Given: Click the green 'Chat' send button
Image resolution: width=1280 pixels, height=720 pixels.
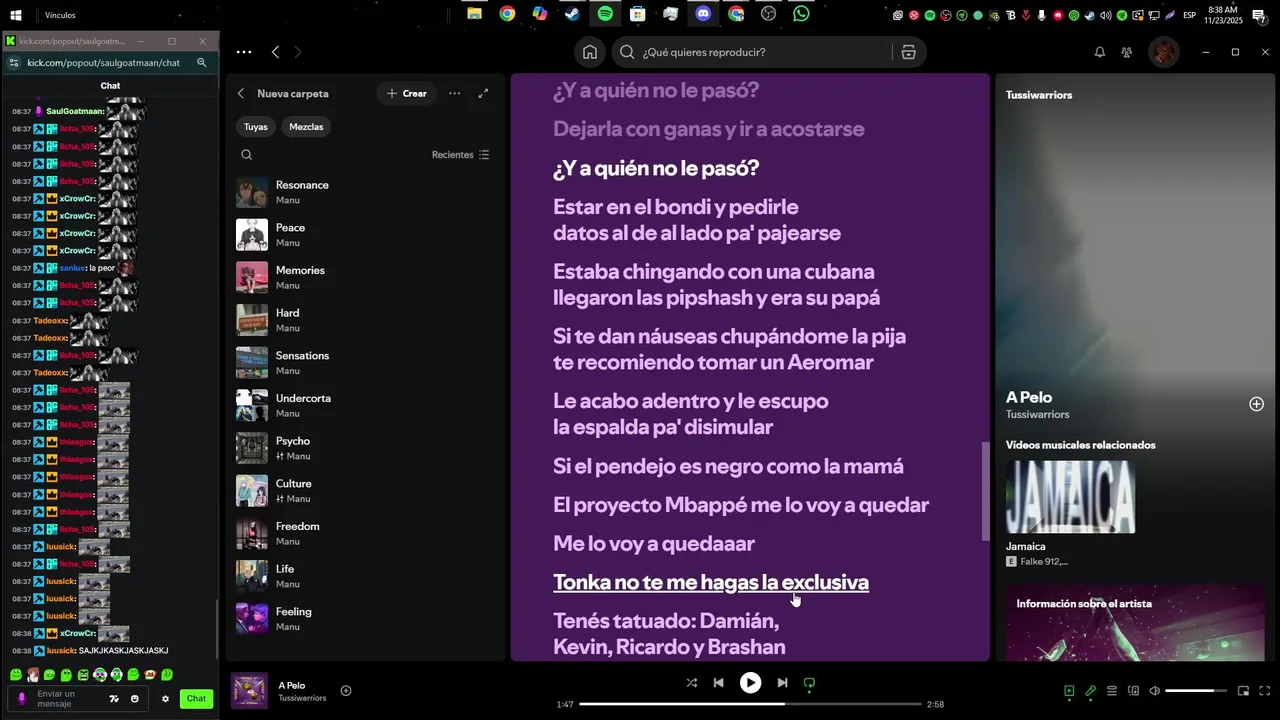Looking at the screenshot, I should click(x=196, y=699).
